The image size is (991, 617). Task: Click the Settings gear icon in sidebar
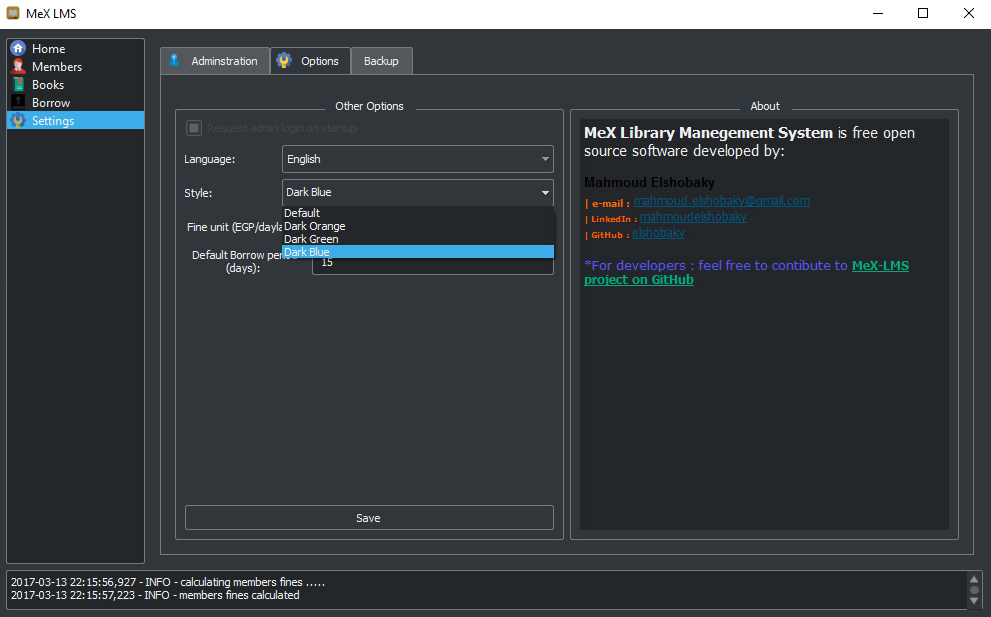coord(18,121)
